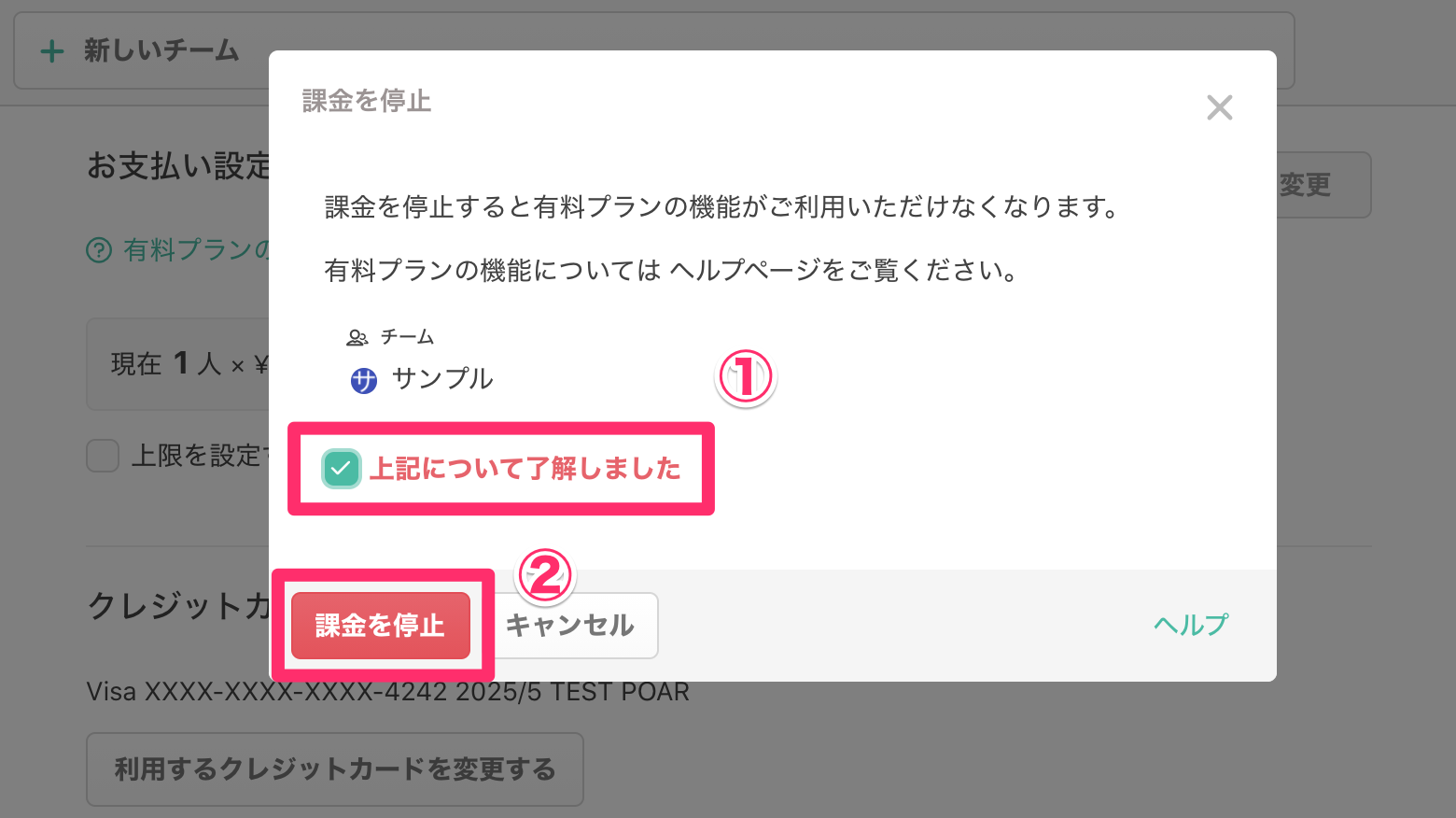Click the plus icon beside 新しいチーム

52,51
